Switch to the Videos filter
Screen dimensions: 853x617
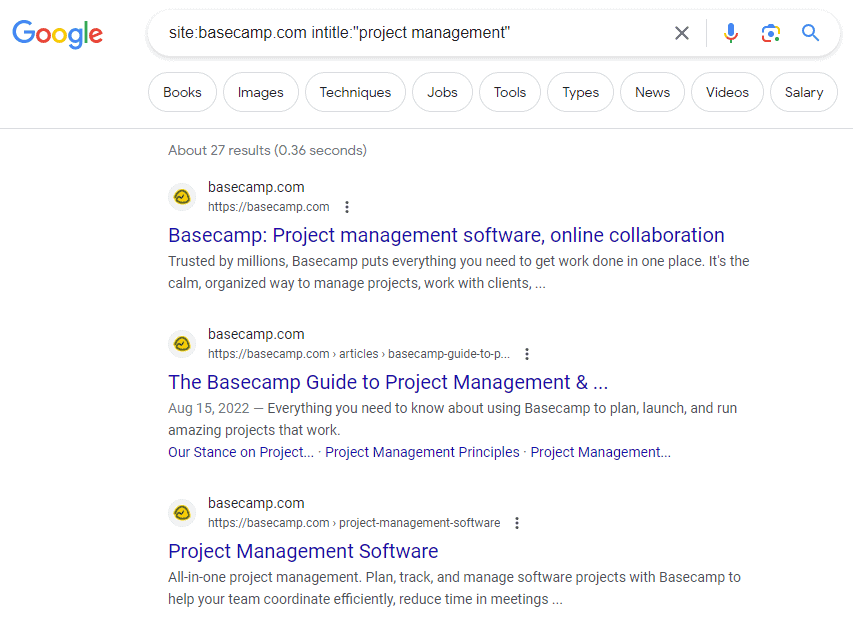[727, 91]
